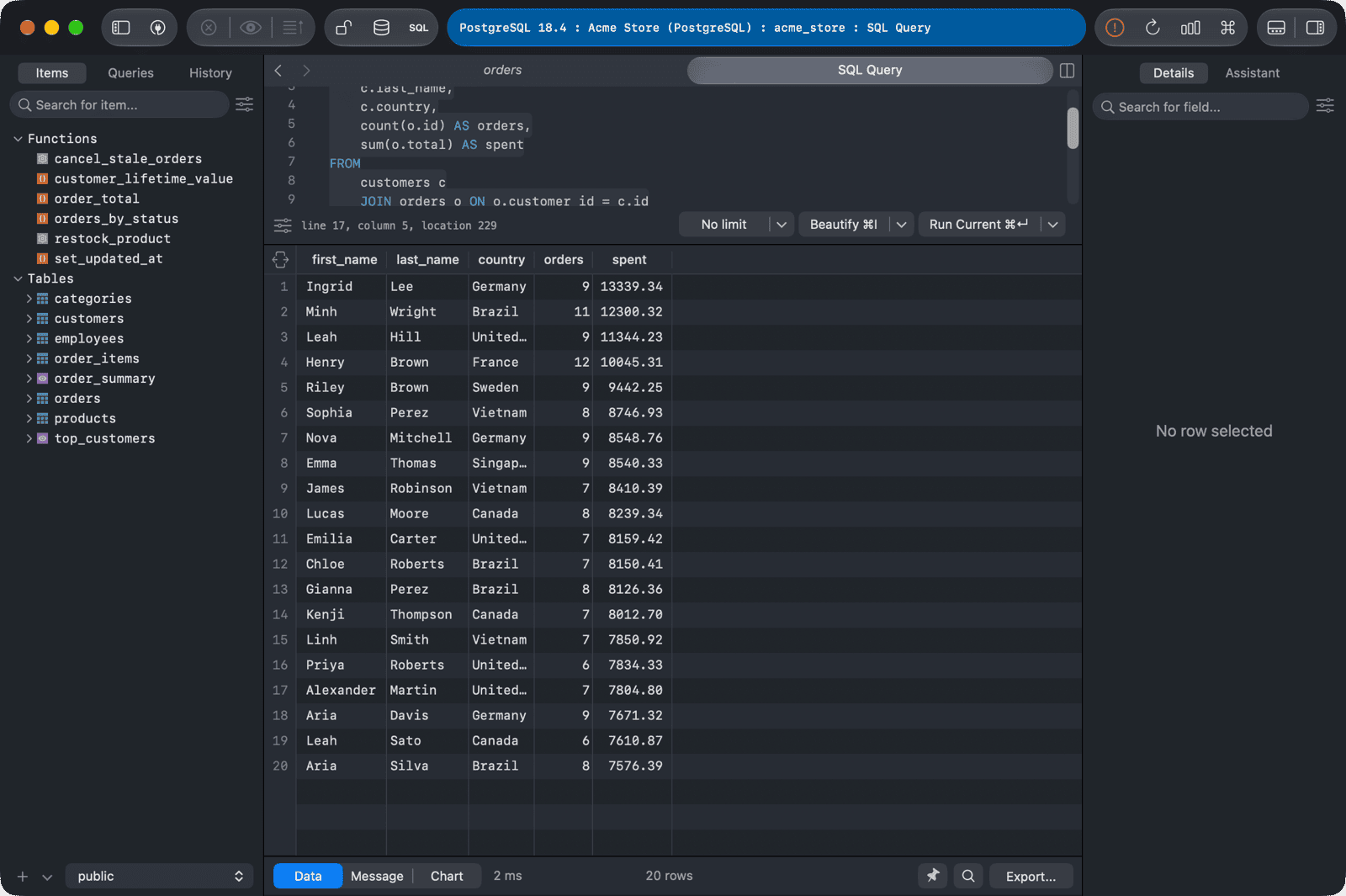Click the connection title bar PostgreSQL 18.4
Image resolution: width=1346 pixels, height=896 pixels.
pyautogui.click(x=766, y=28)
